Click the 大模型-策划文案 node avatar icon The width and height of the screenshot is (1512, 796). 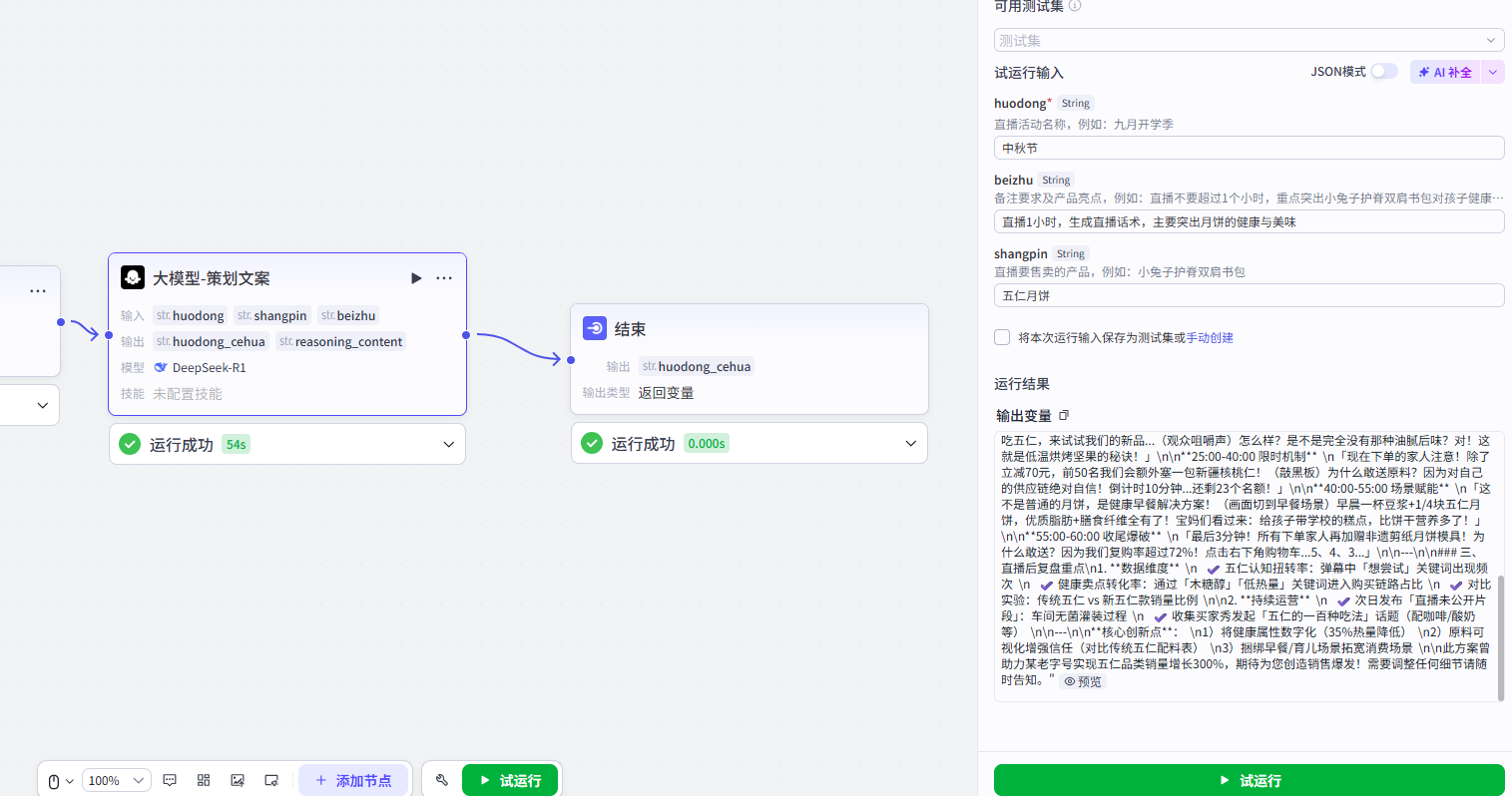point(133,277)
